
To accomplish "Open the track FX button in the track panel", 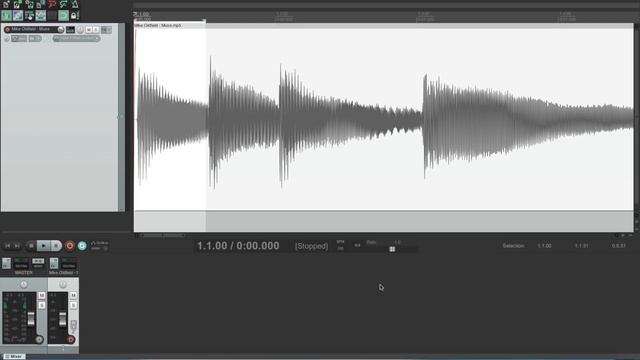I will tap(106, 29).
